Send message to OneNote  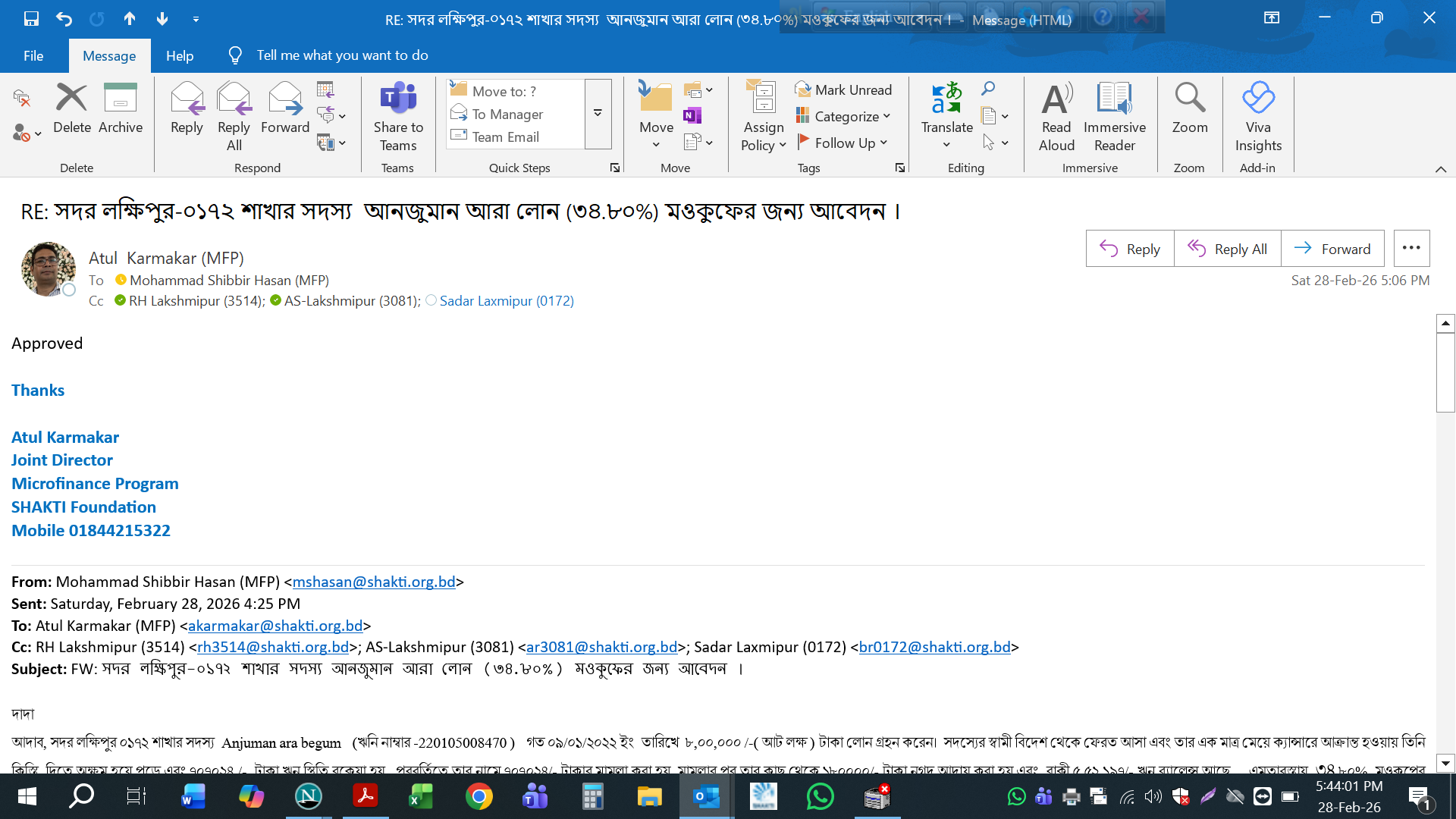click(x=692, y=115)
